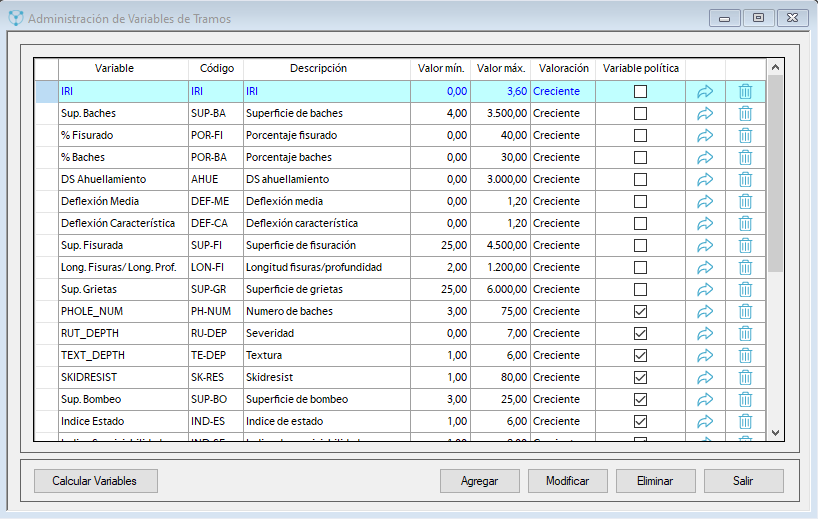Viewport: 818px width, 519px height.
Task: Click the arrow icon for SKIDRESIST row
Action: click(705, 377)
